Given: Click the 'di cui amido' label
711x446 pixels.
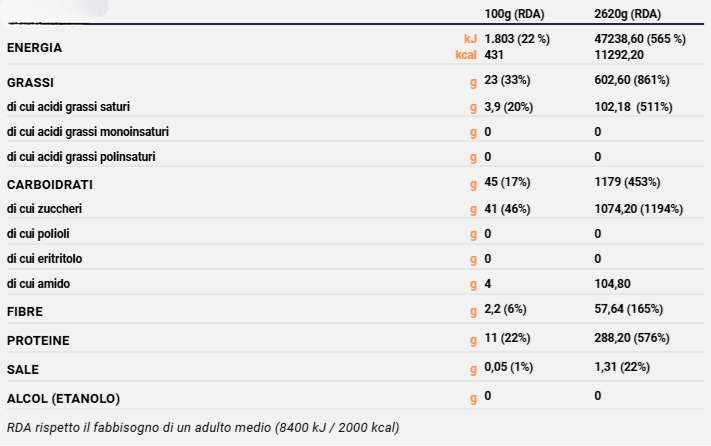Looking at the screenshot, I should [36, 284].
